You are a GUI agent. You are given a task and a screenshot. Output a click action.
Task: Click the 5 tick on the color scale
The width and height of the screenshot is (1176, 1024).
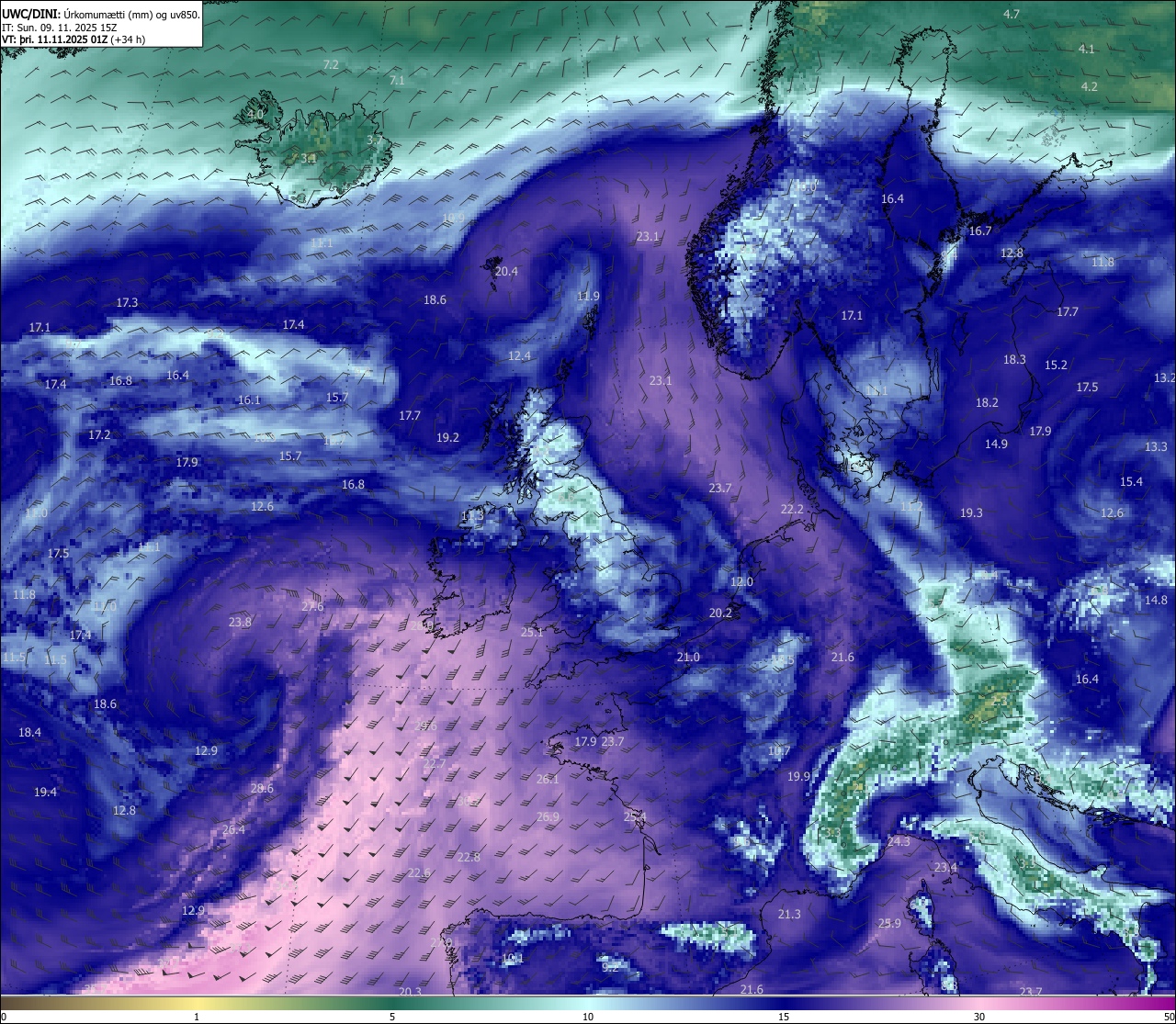tap(392, 1017)
